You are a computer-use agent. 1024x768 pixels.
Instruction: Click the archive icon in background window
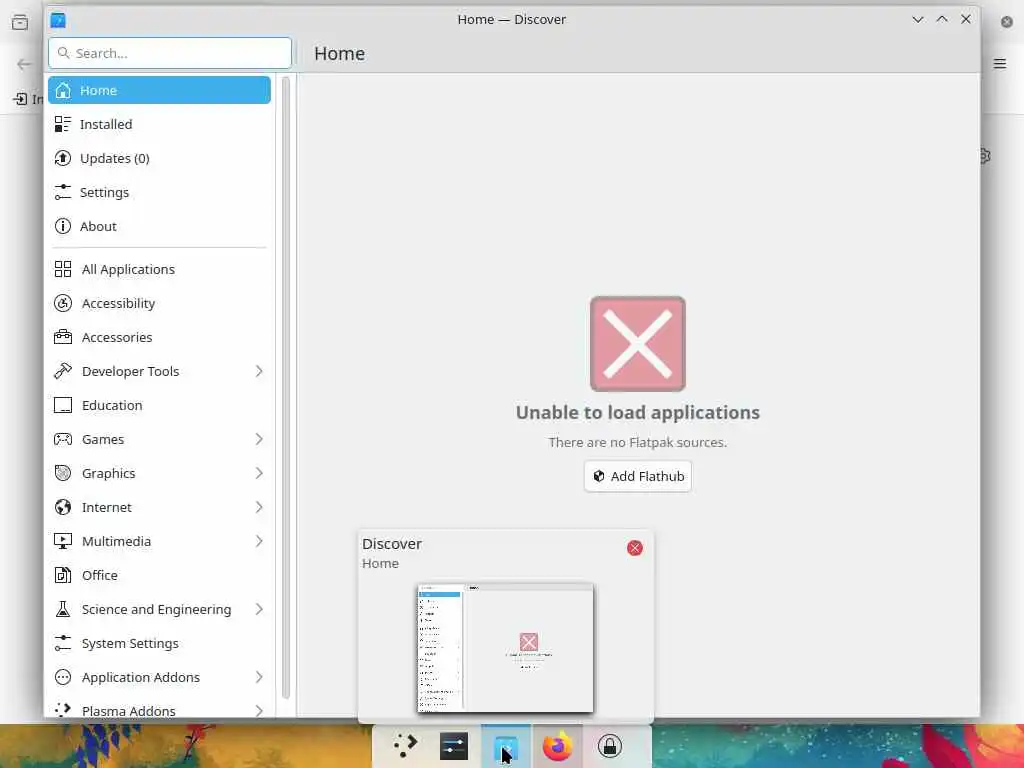(x=20, y=23)
